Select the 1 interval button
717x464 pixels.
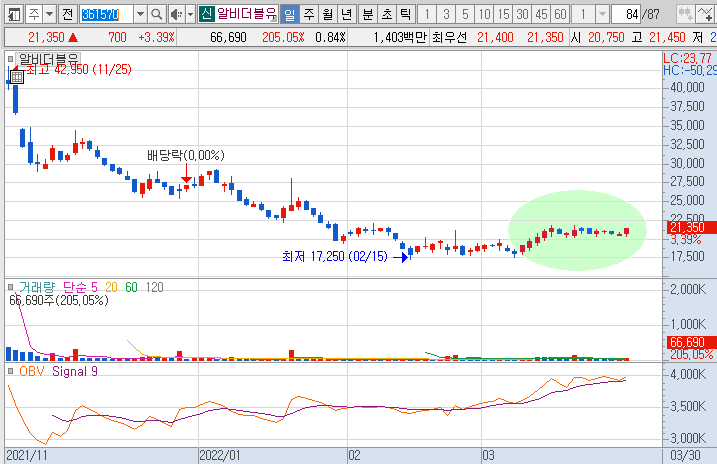pos(427,15)
